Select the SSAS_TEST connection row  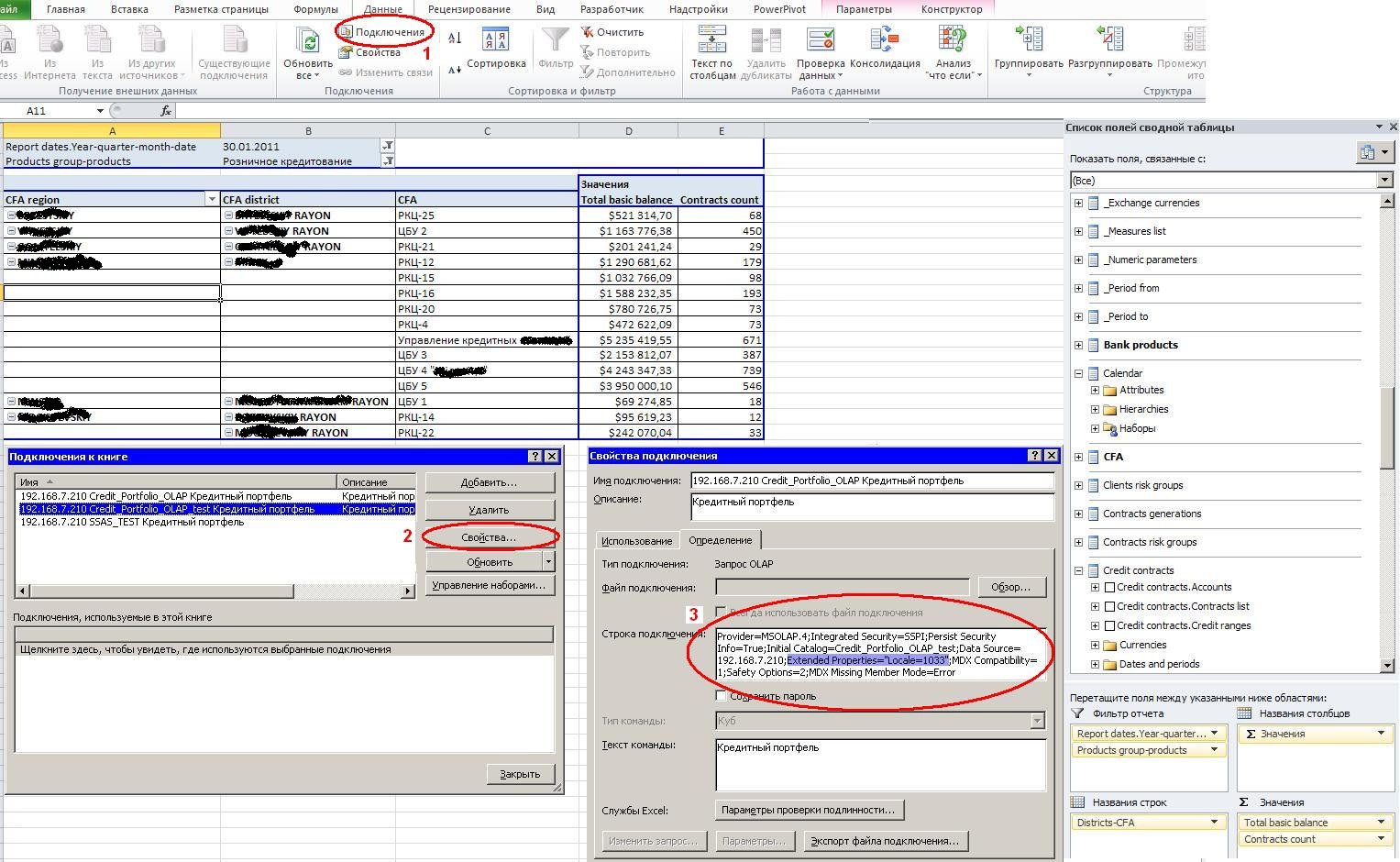pos(216,522)
